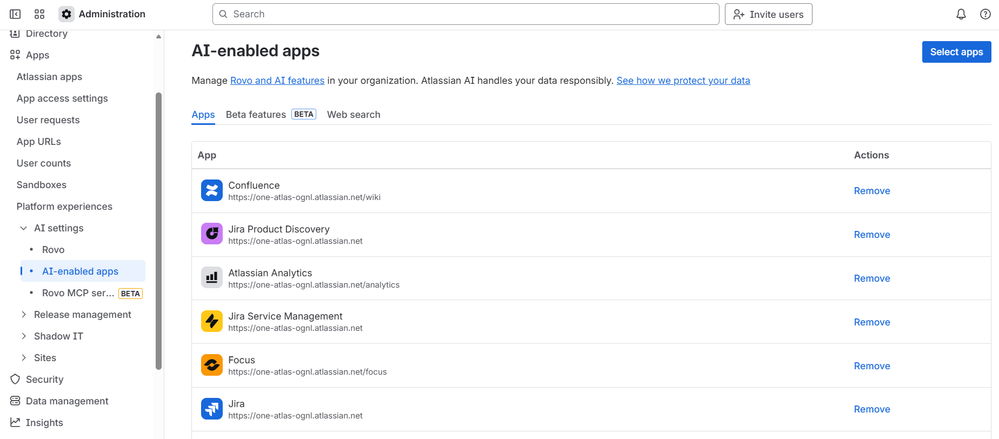Open Rovo under AI settings
The width and height of the screenshot is (999, 439).
[x=54, y=250]
